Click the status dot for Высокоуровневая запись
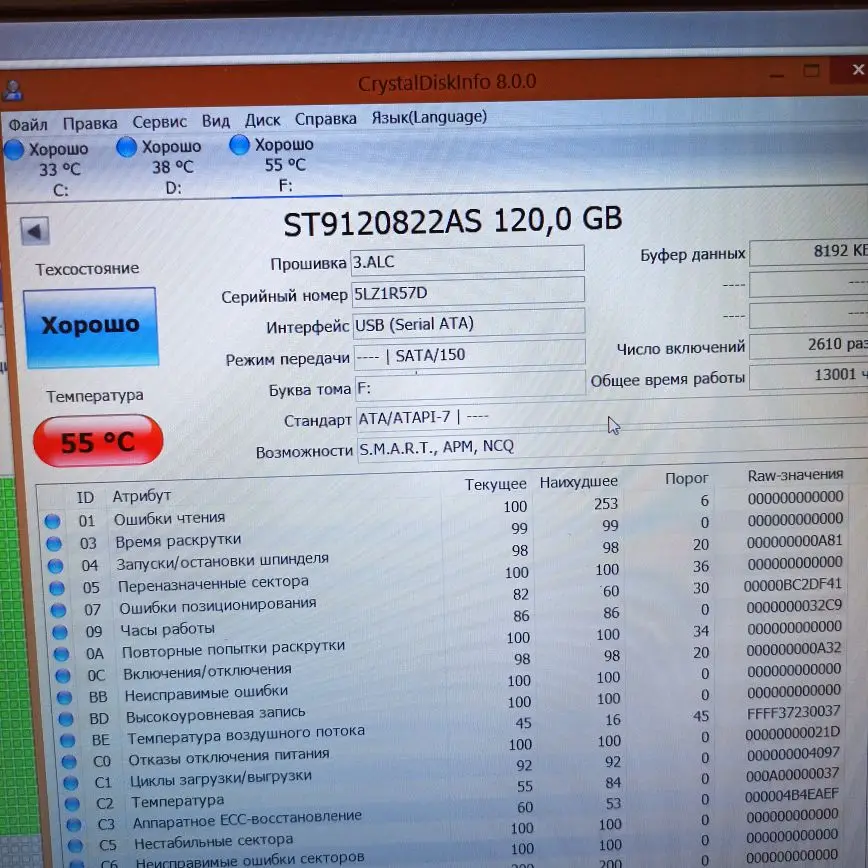 click(x=66, y=719)
